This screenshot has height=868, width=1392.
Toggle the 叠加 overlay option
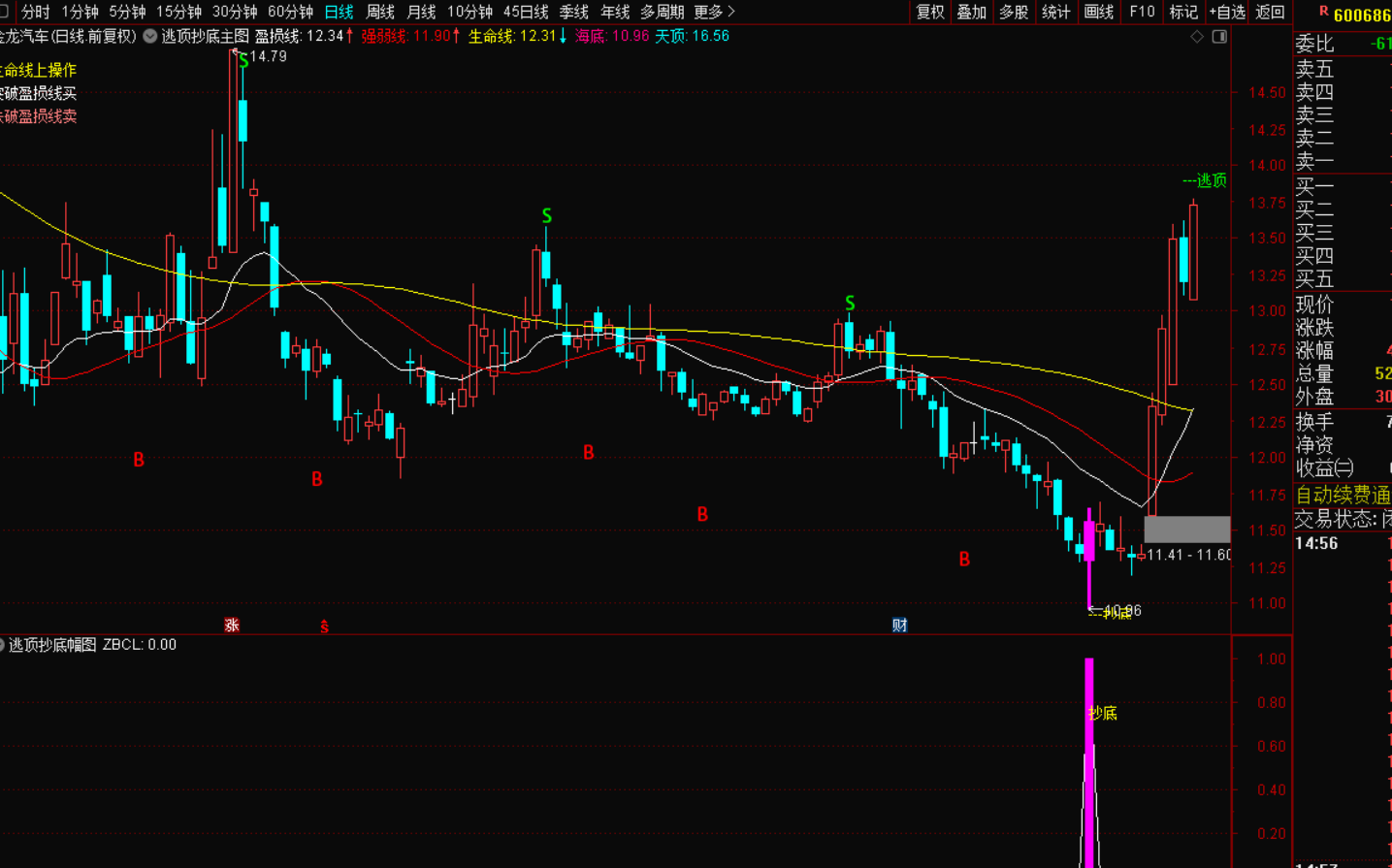(x=971, y=12)
